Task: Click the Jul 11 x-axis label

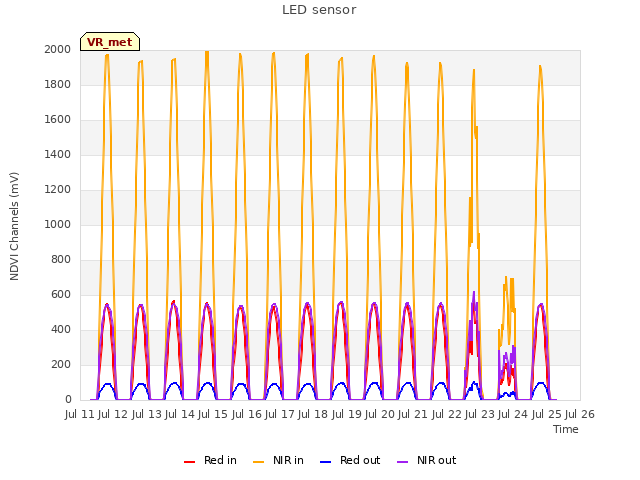Action: click(x=80, y=414)
